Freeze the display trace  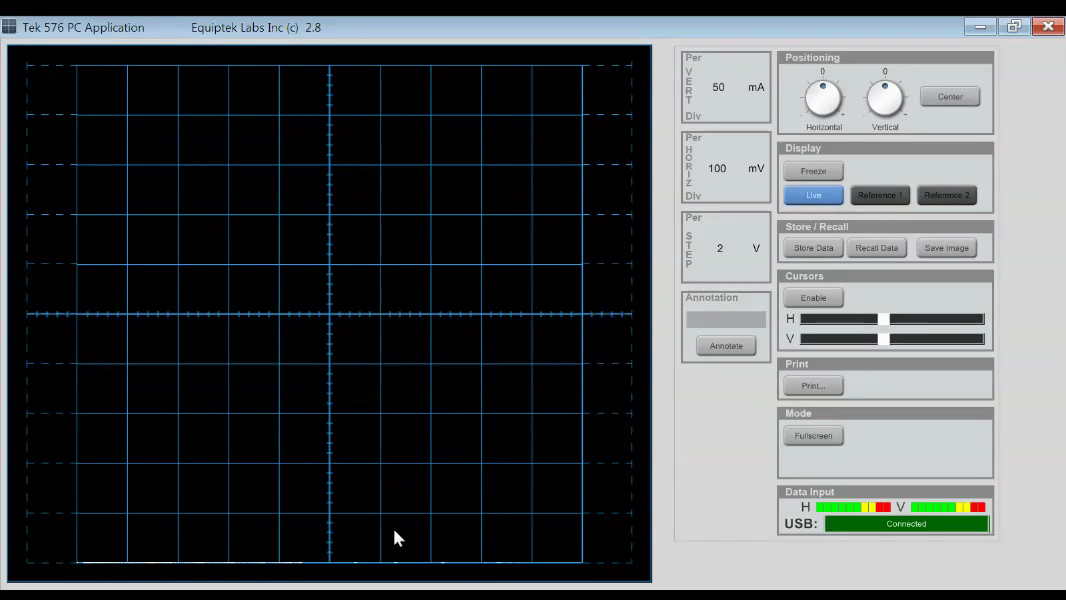point(813,171)
